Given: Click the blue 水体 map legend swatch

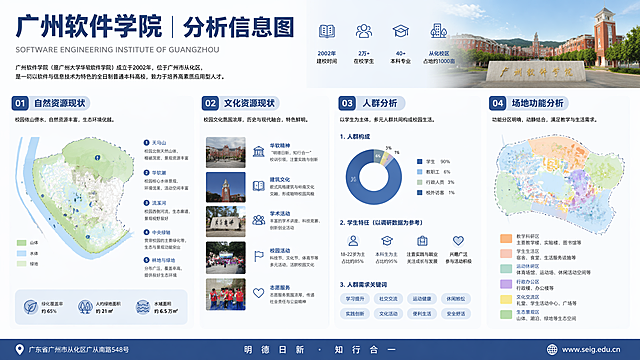Looking at the screenshot, I should (22, 253).
